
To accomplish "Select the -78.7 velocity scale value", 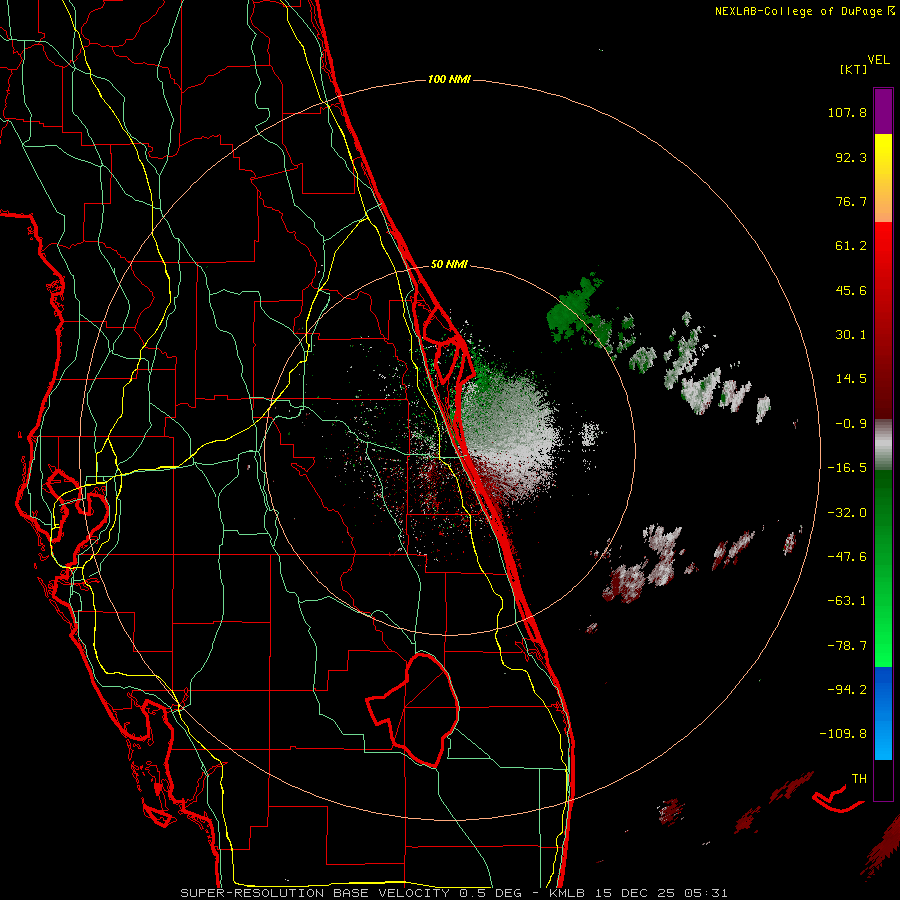I will [x=847, y=646].
